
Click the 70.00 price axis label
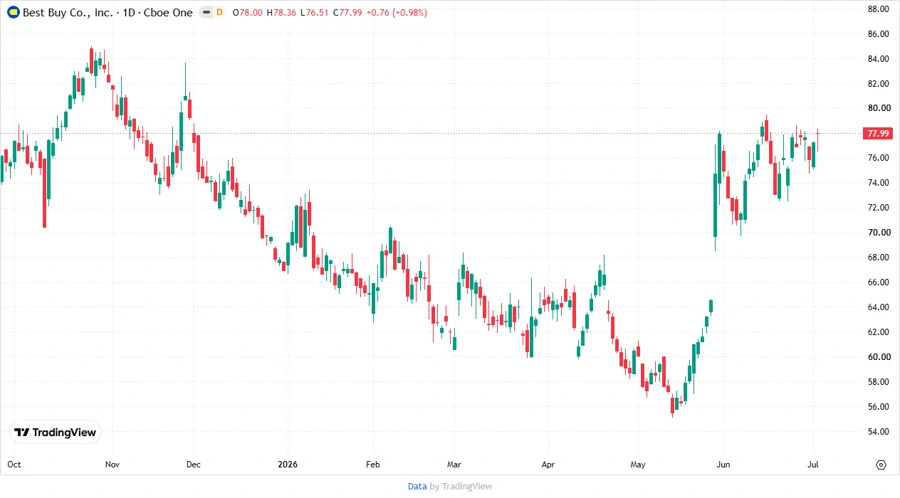(x=879, y=232)
